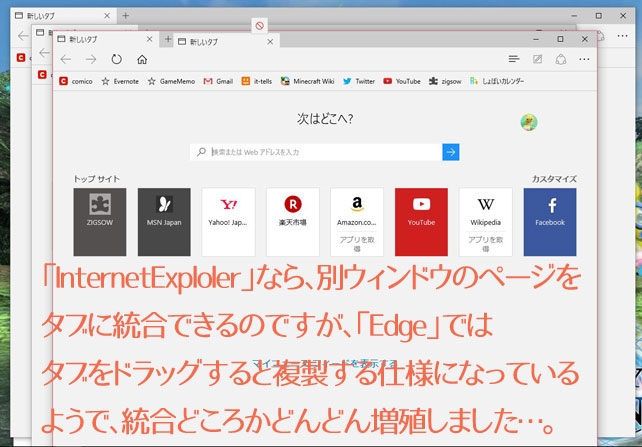This screenshot has height=447, width=642.
Task: Click the 次はどこへ? heading
Action: click(x=325, y=119)
